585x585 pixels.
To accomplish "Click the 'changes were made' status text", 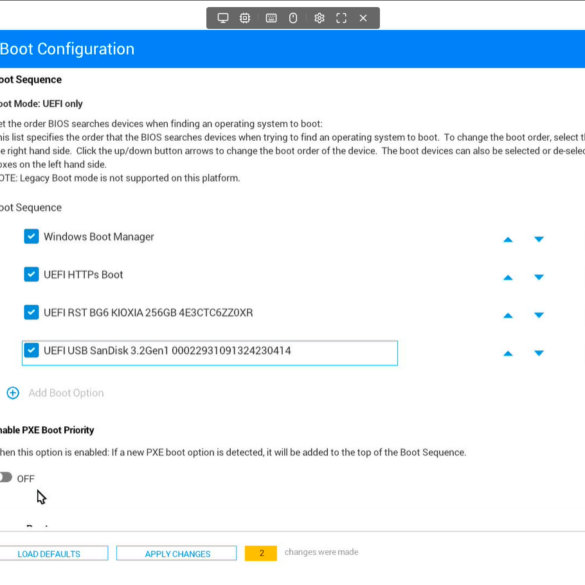I will click(x=321, y=552).
